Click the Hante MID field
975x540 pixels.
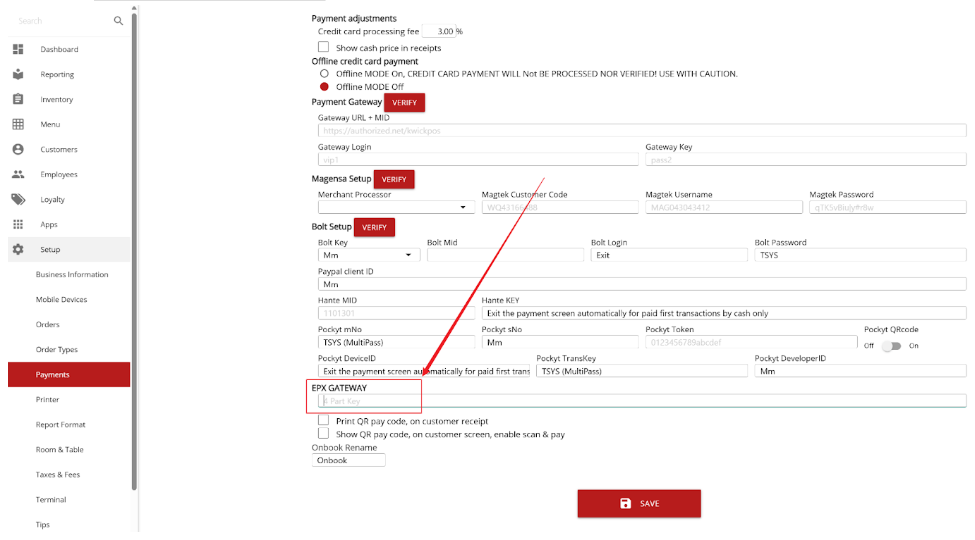click(396, 313)
